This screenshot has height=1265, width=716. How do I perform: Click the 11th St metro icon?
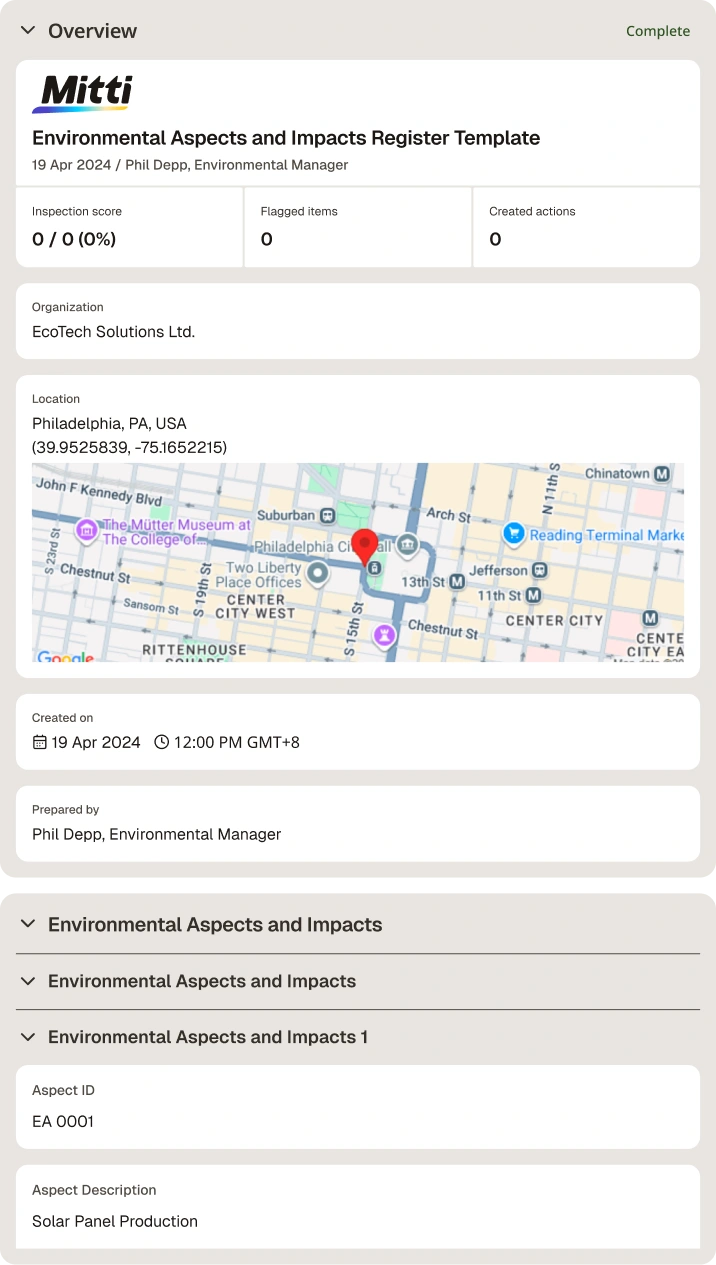[533, 595]
